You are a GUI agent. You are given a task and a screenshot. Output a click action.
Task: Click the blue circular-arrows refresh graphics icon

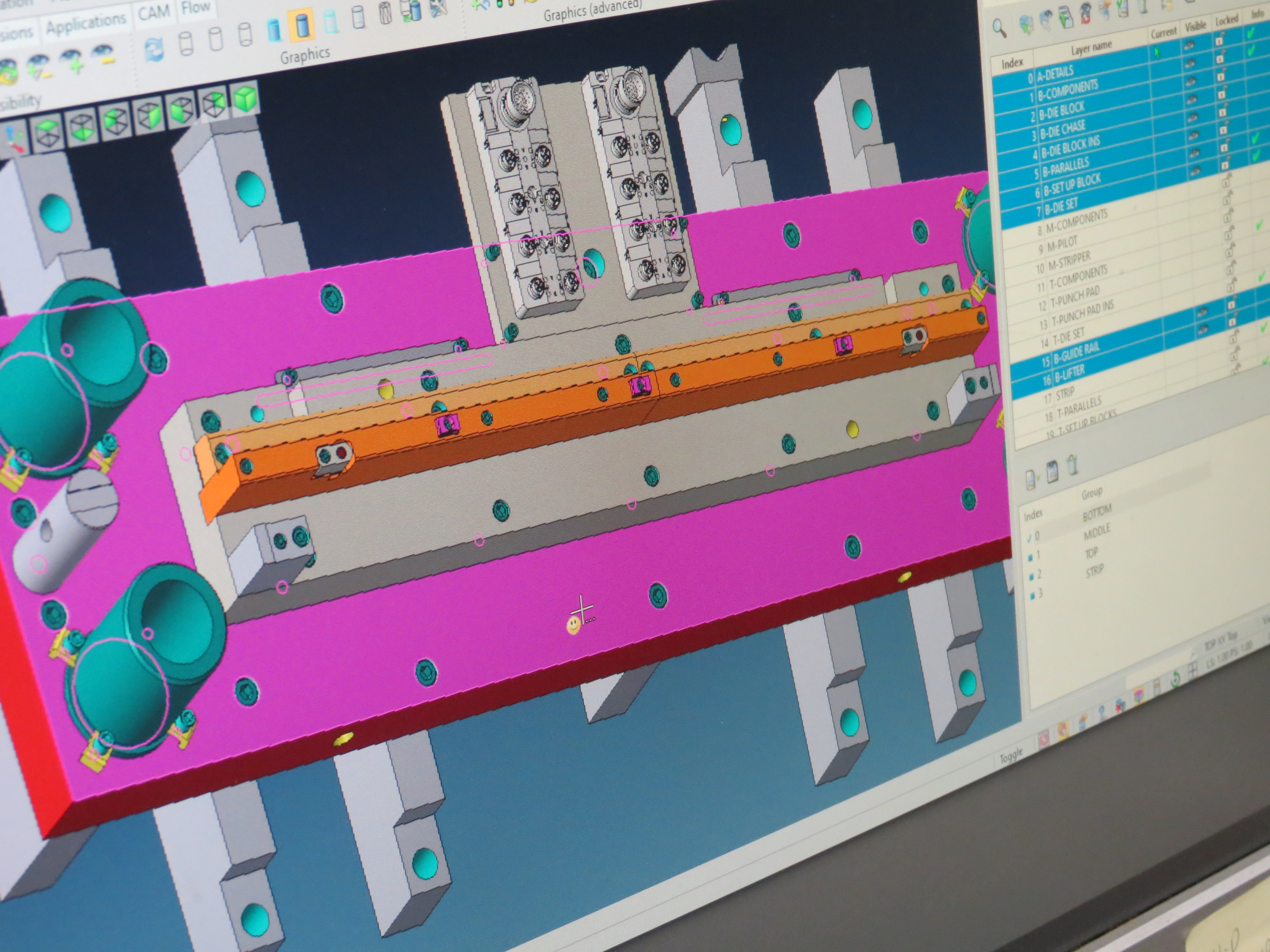click(x=154, y=50)
